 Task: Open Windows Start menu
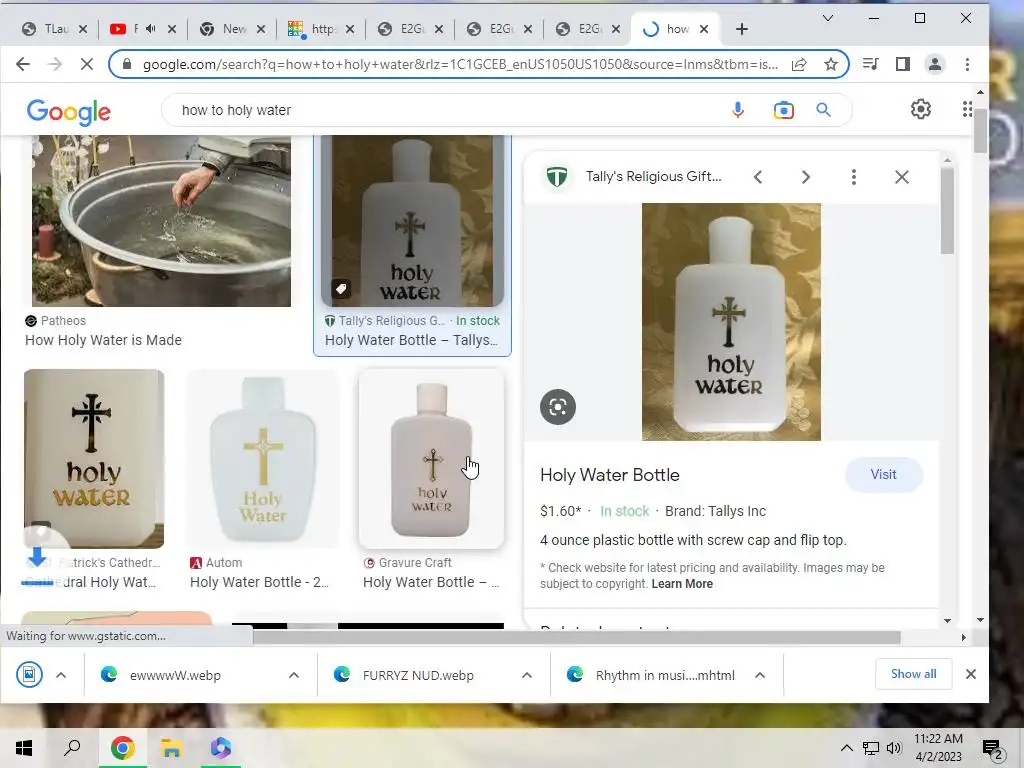[24, 748]
